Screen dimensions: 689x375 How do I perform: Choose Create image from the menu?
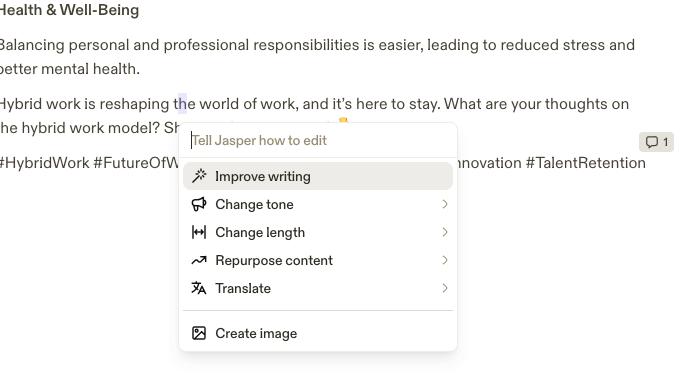click(318, 333)
